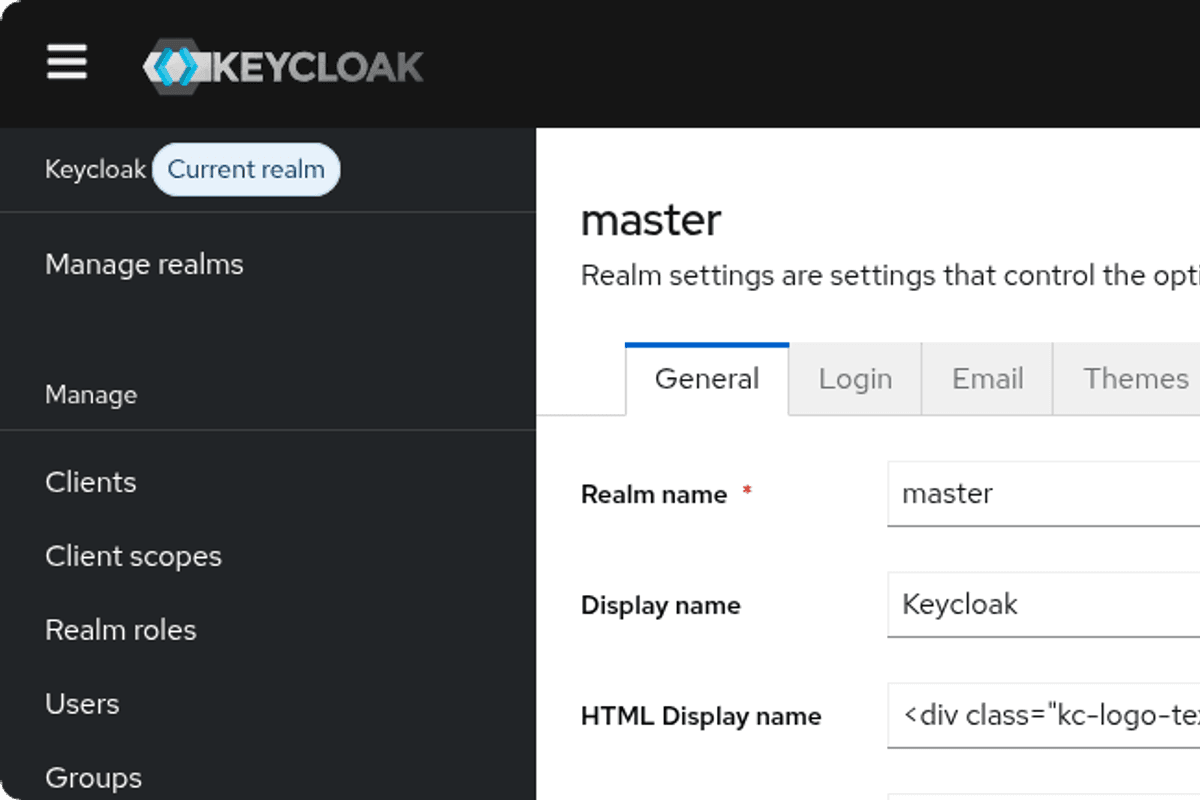The height and width of the screenshot is (800, 1200).
Task: Click the Realm name input field
Action: tap(1044, 494)
